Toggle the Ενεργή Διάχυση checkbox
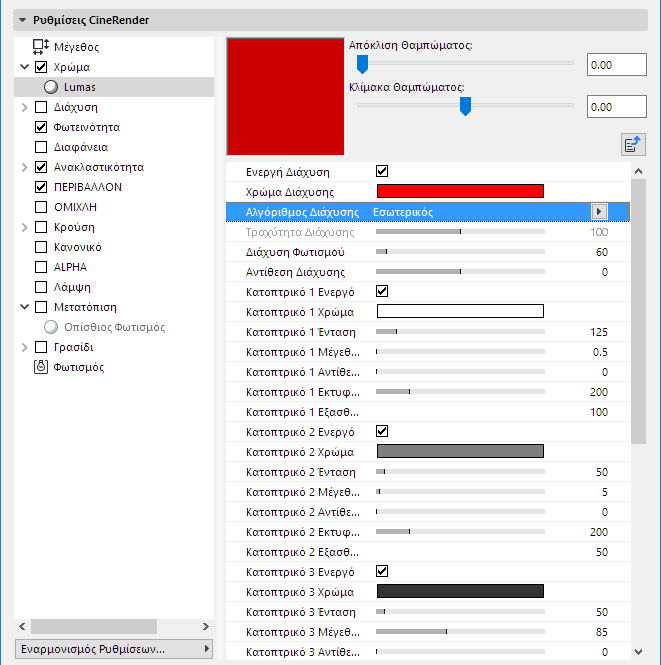The image size is (661, 665). (382, 171)
